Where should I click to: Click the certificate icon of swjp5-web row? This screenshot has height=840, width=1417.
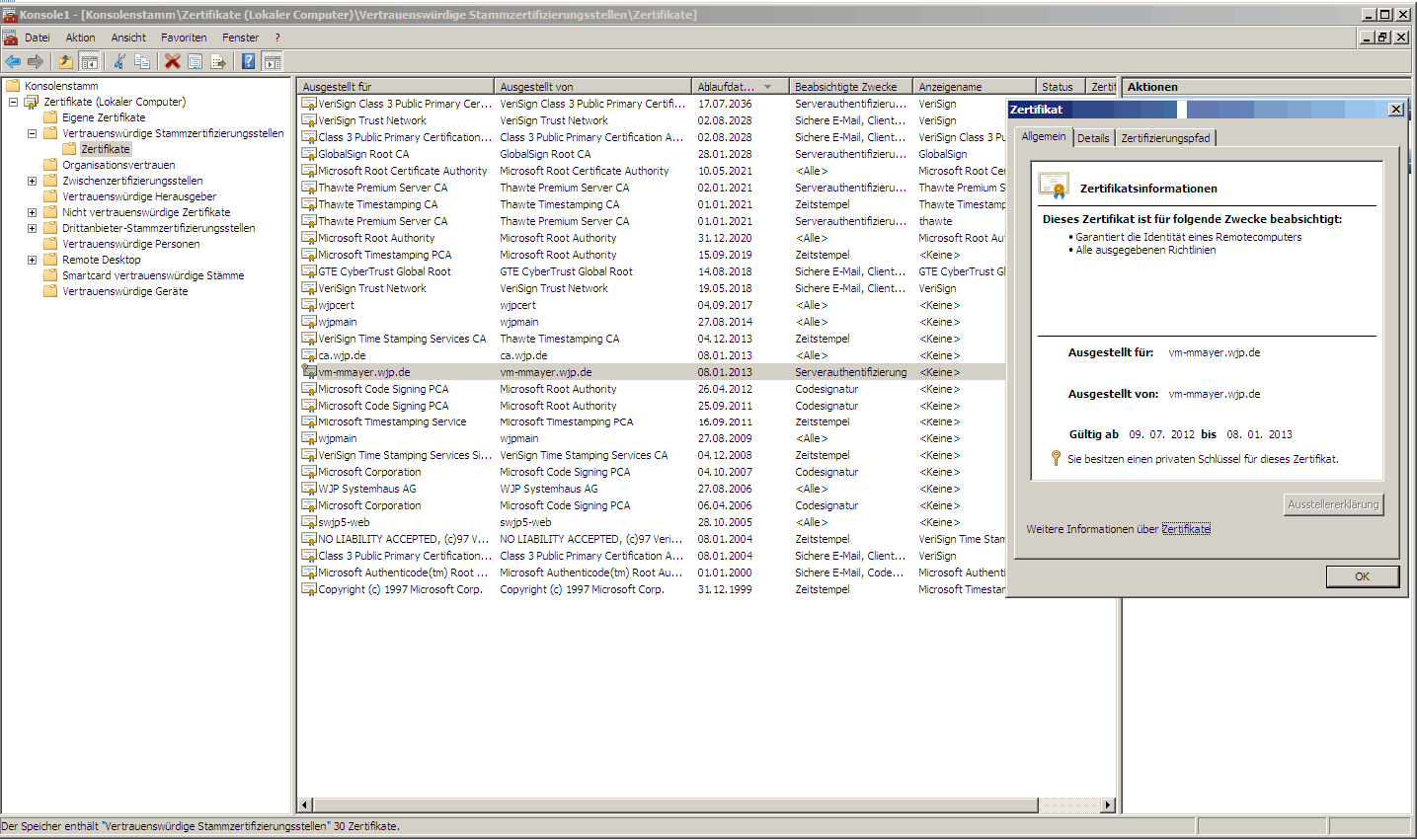309,522
